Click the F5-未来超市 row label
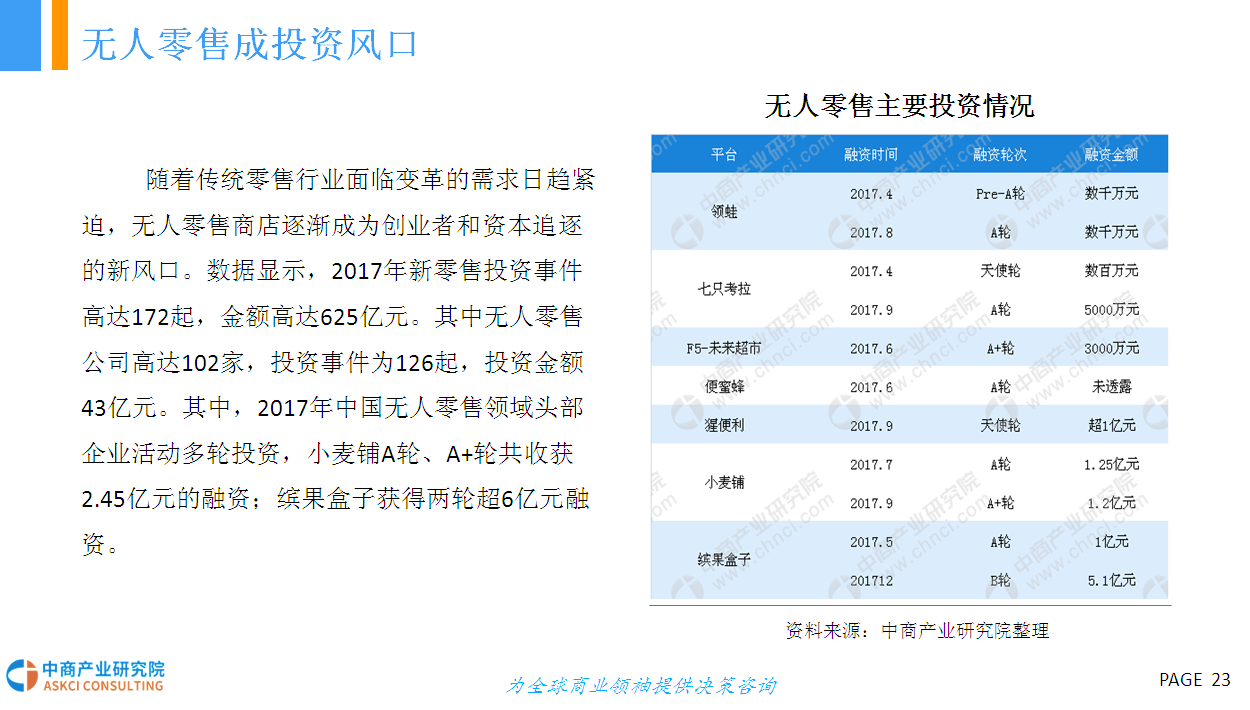Image resolution: width=1250 pixels, height=710 pixels. tap(724, 348)
